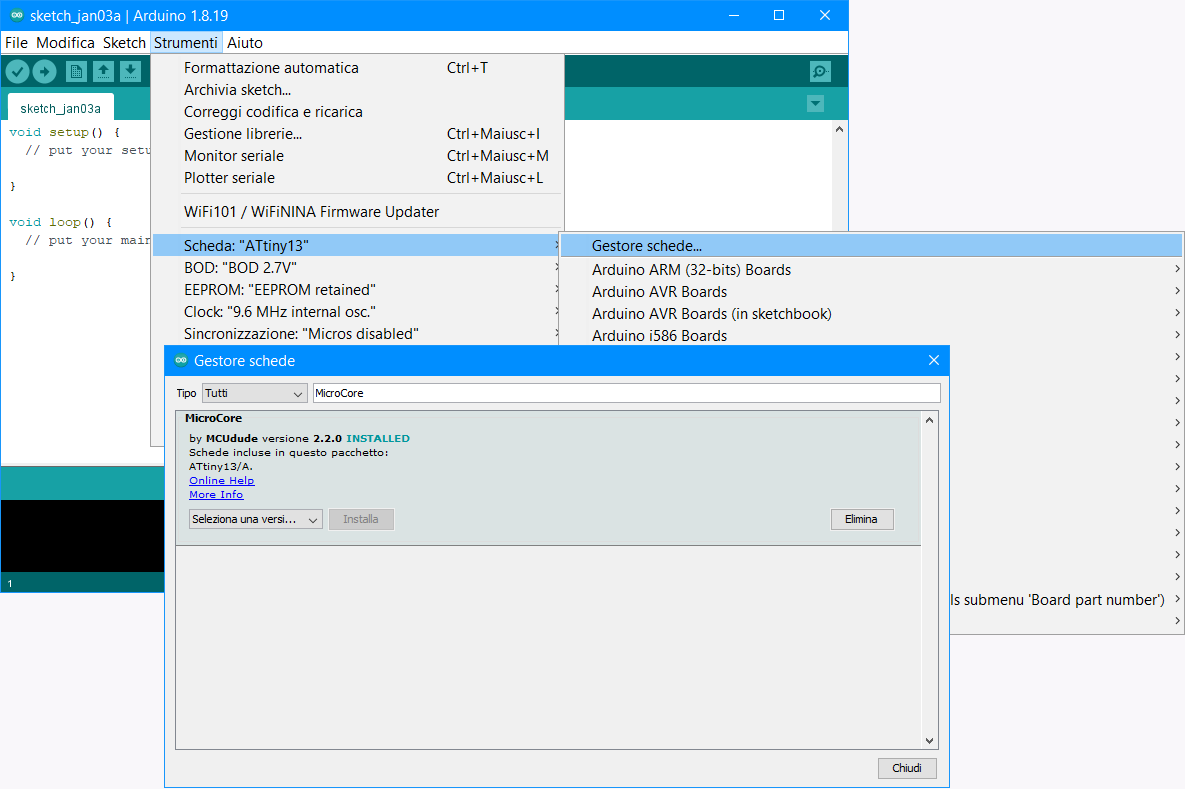The image size is (1185, 789).
Task: Close the Gestore schede dialog
Action: [x=934, y=360]
